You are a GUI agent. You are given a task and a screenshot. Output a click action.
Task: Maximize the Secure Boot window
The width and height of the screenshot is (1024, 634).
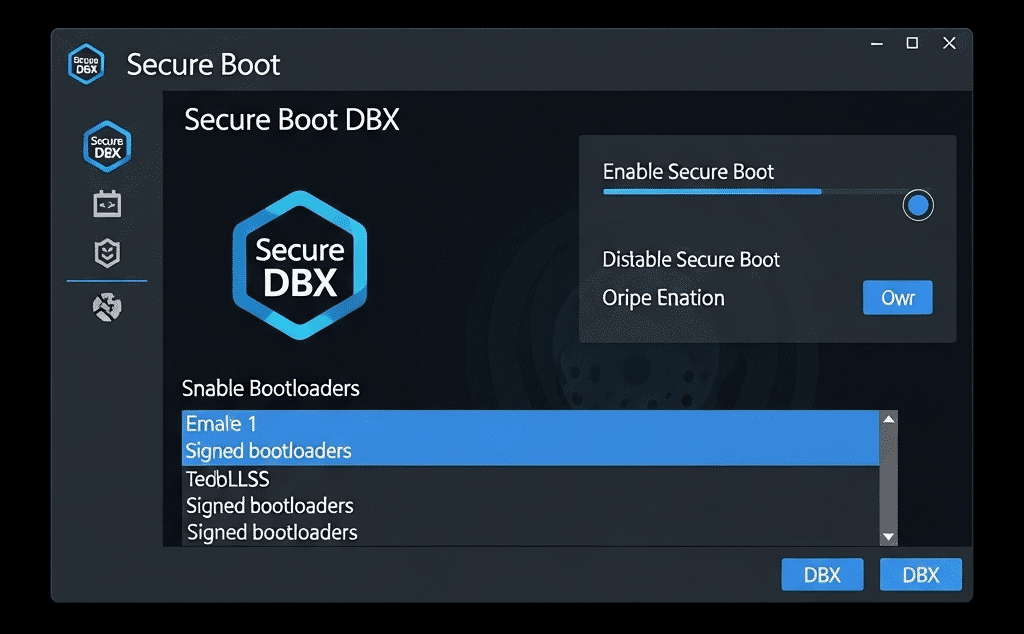click(912, 43)
